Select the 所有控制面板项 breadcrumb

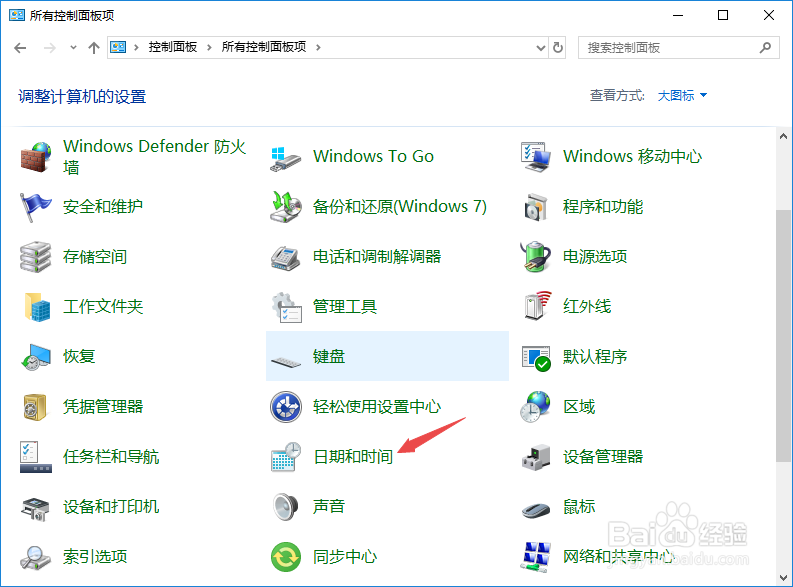pos(263,47)
